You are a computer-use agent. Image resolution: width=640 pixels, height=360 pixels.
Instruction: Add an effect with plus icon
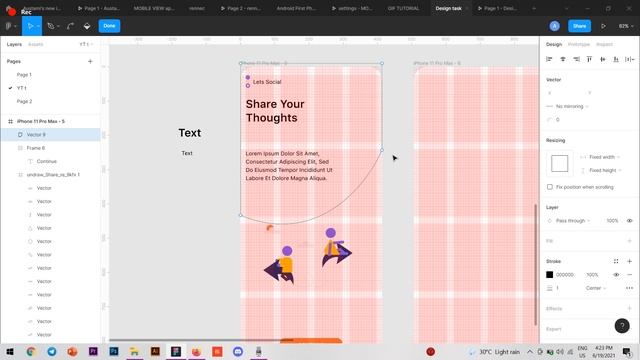pyautogui.click(x=629, y=309)
